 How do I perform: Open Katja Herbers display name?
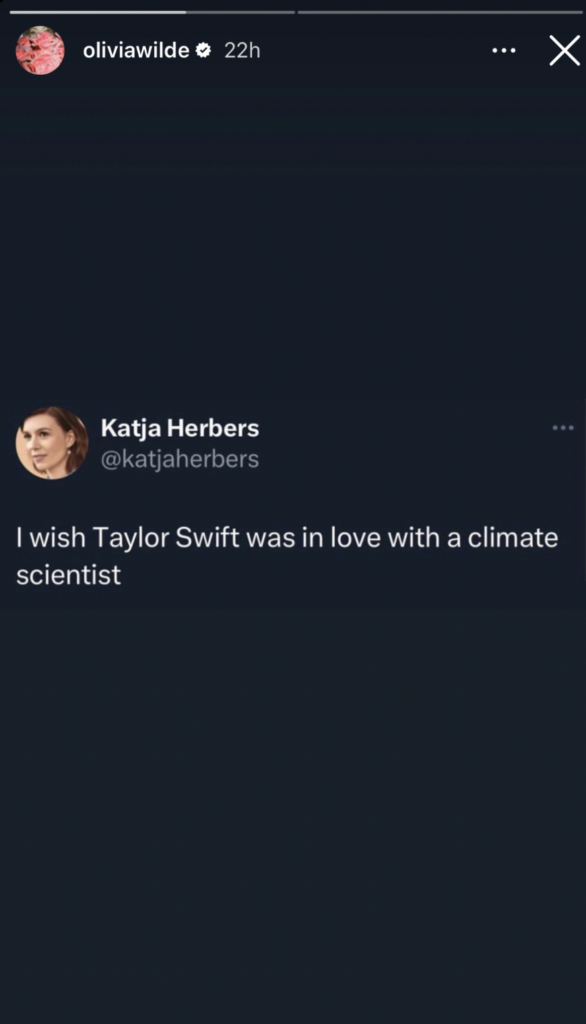point(180,428)
